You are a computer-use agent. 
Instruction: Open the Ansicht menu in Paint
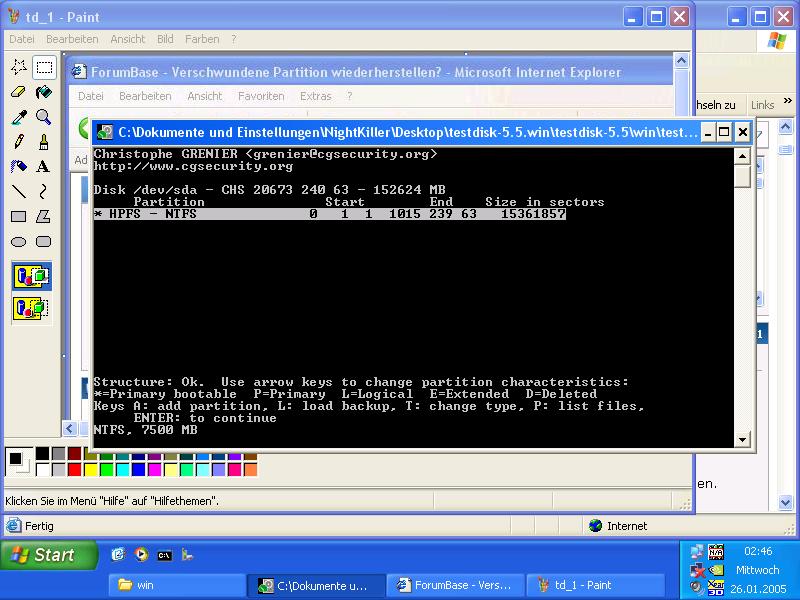(x=128, y=39)
